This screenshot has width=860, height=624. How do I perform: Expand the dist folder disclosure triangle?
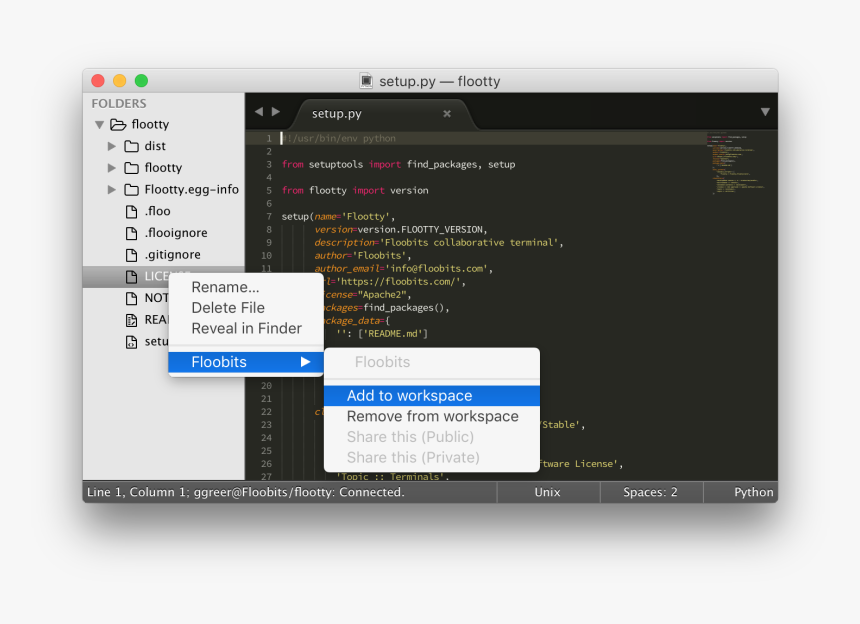113,145
